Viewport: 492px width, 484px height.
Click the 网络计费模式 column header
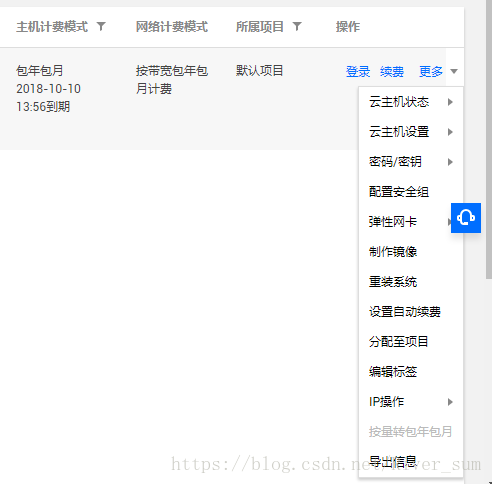(x=172, y=27)
